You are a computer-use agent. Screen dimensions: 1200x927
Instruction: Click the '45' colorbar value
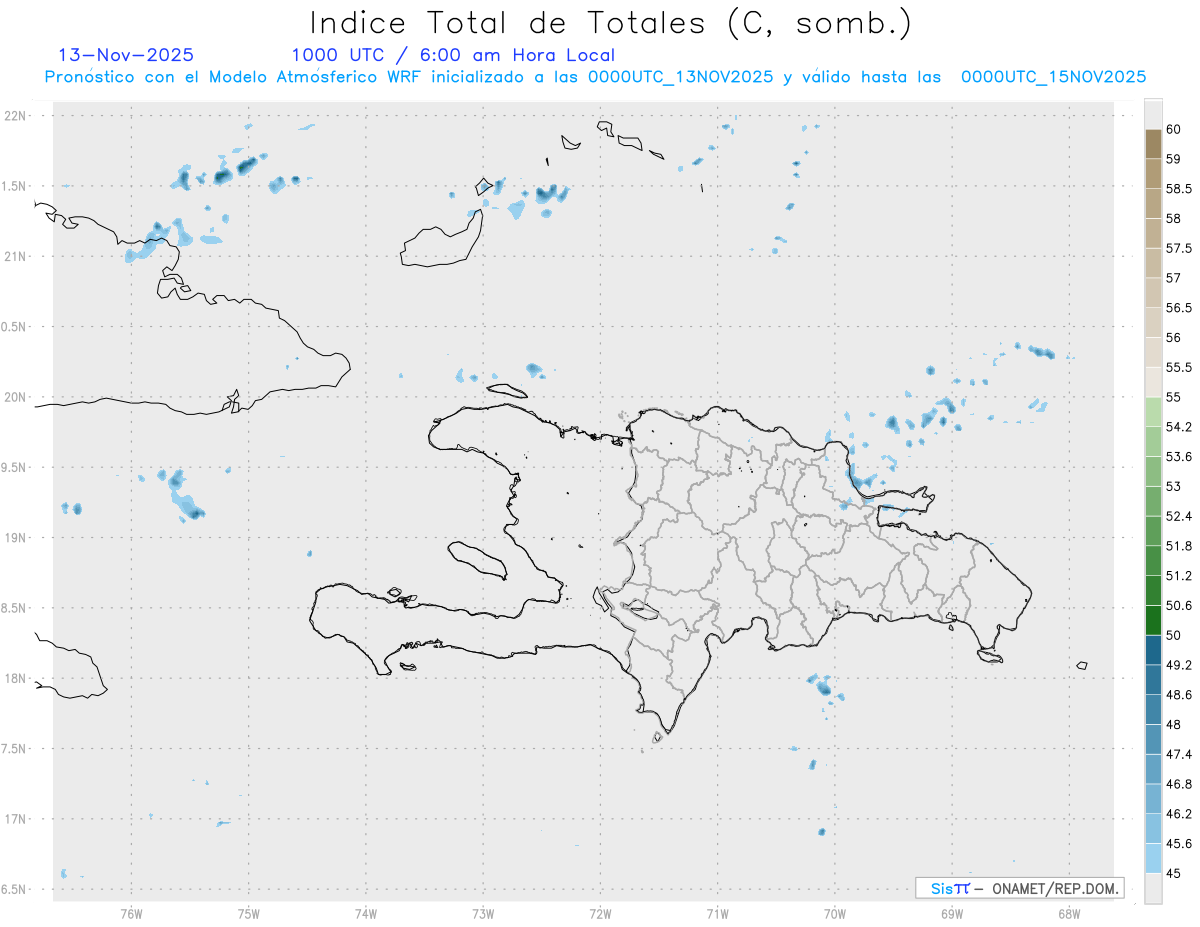pos(1174,873)
